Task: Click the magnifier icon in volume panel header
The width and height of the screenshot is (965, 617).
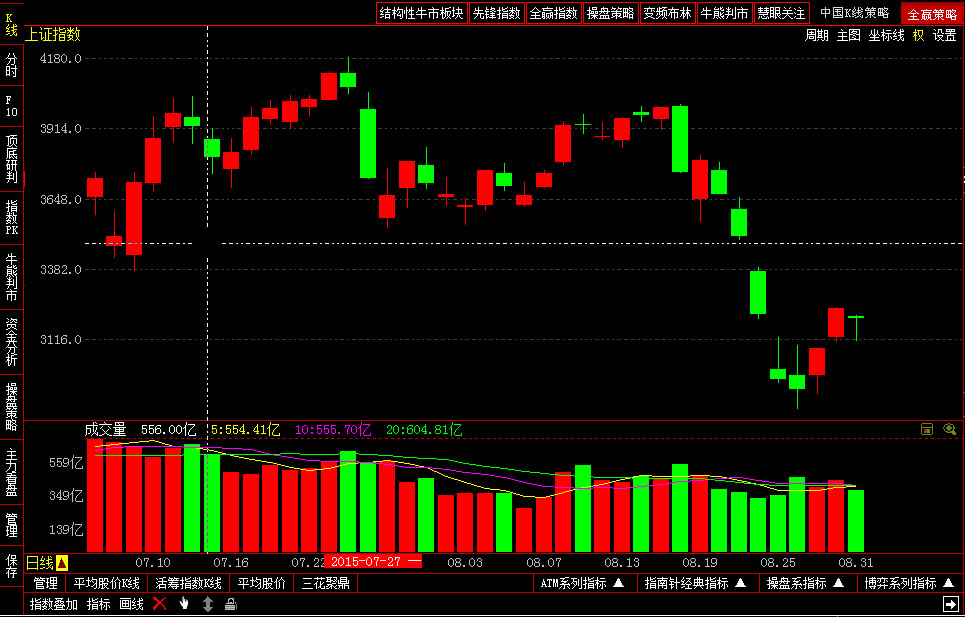Action: pyautogui.click(x=949, y=429)
